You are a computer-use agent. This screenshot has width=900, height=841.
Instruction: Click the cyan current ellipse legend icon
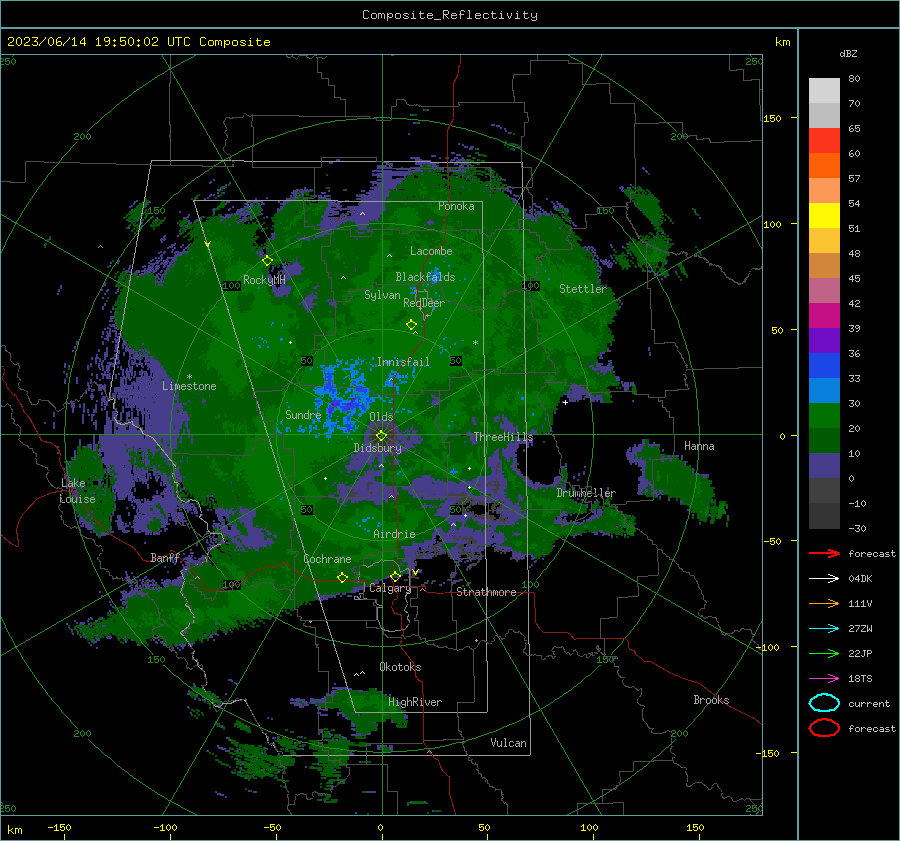[x=824, y=703]
